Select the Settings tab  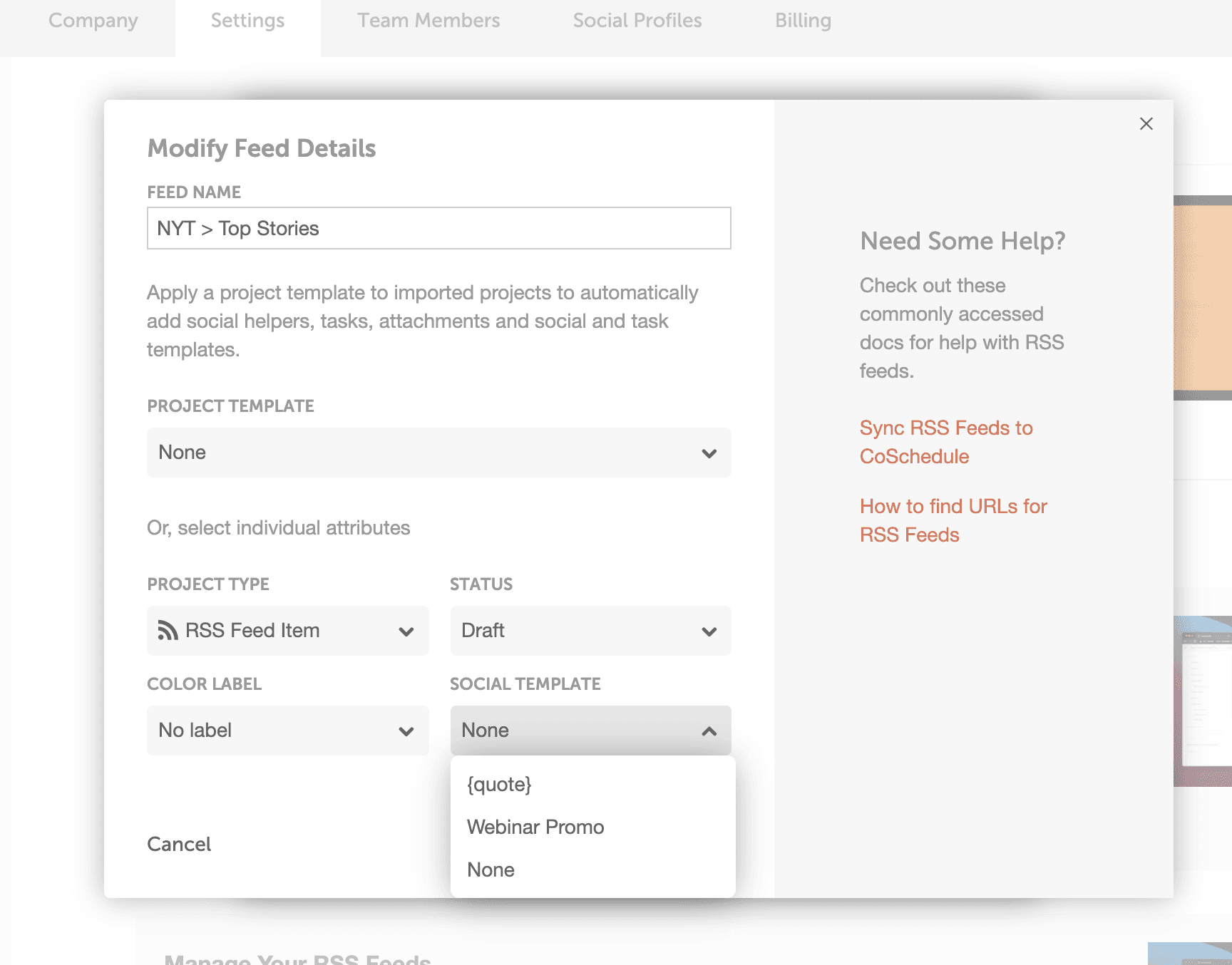point(247,21)
